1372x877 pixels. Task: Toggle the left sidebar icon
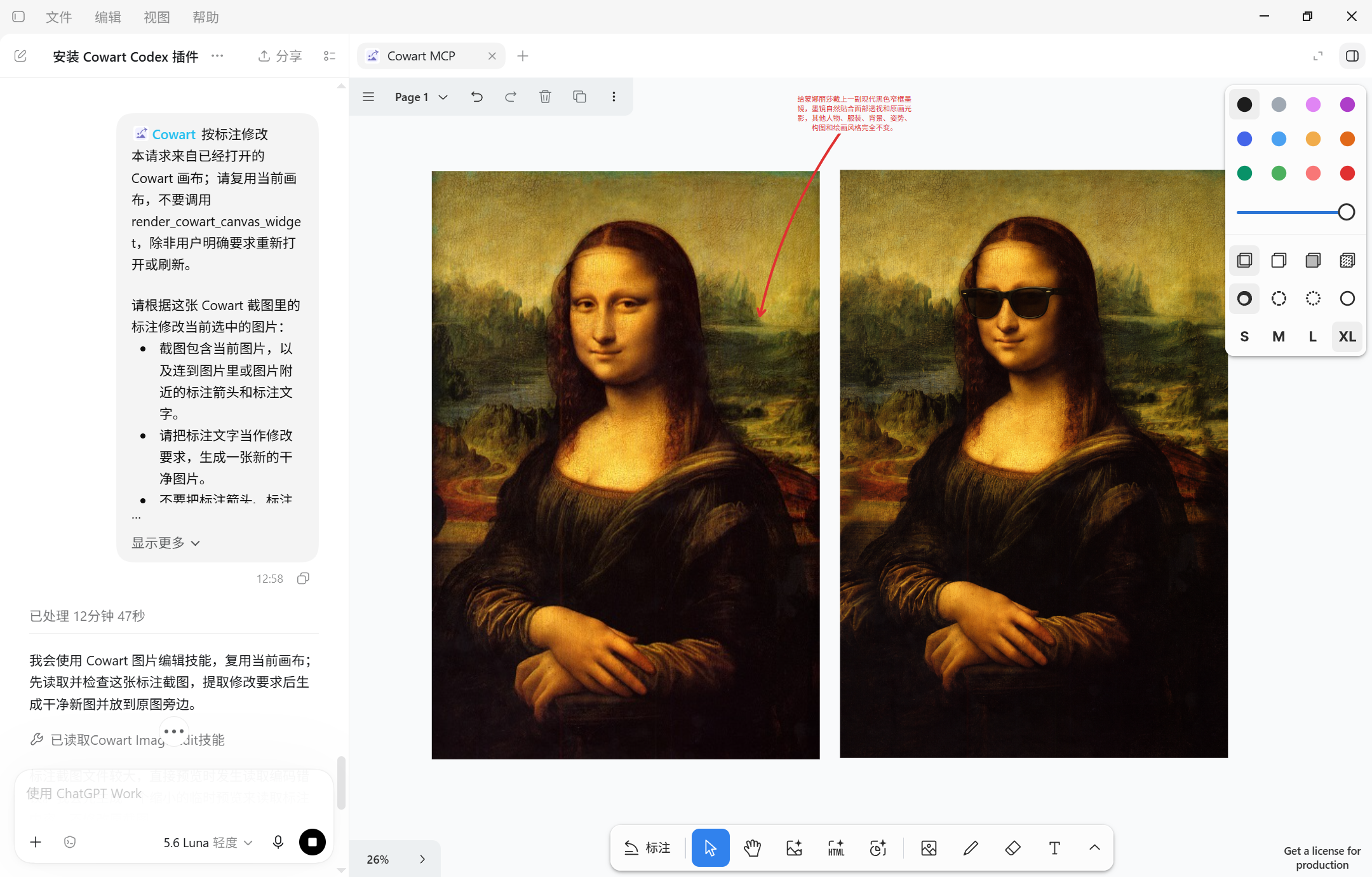[x=18, y=17]
